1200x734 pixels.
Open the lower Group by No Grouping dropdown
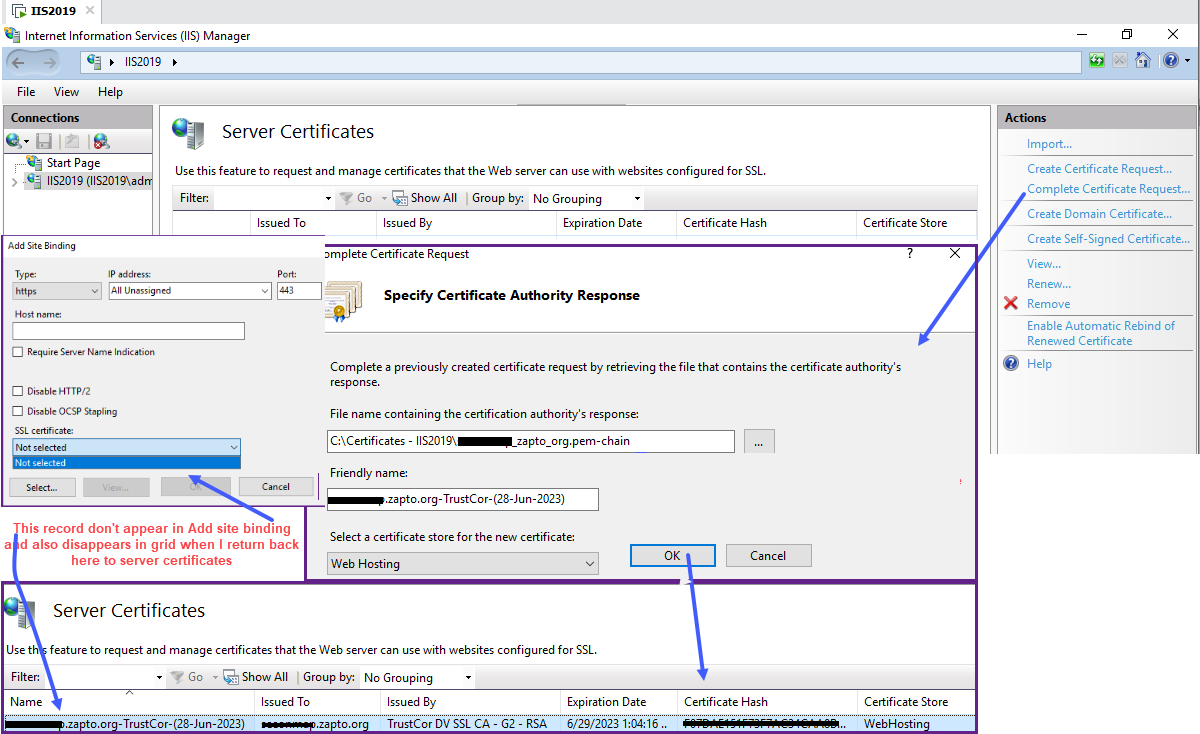[418, 677]
